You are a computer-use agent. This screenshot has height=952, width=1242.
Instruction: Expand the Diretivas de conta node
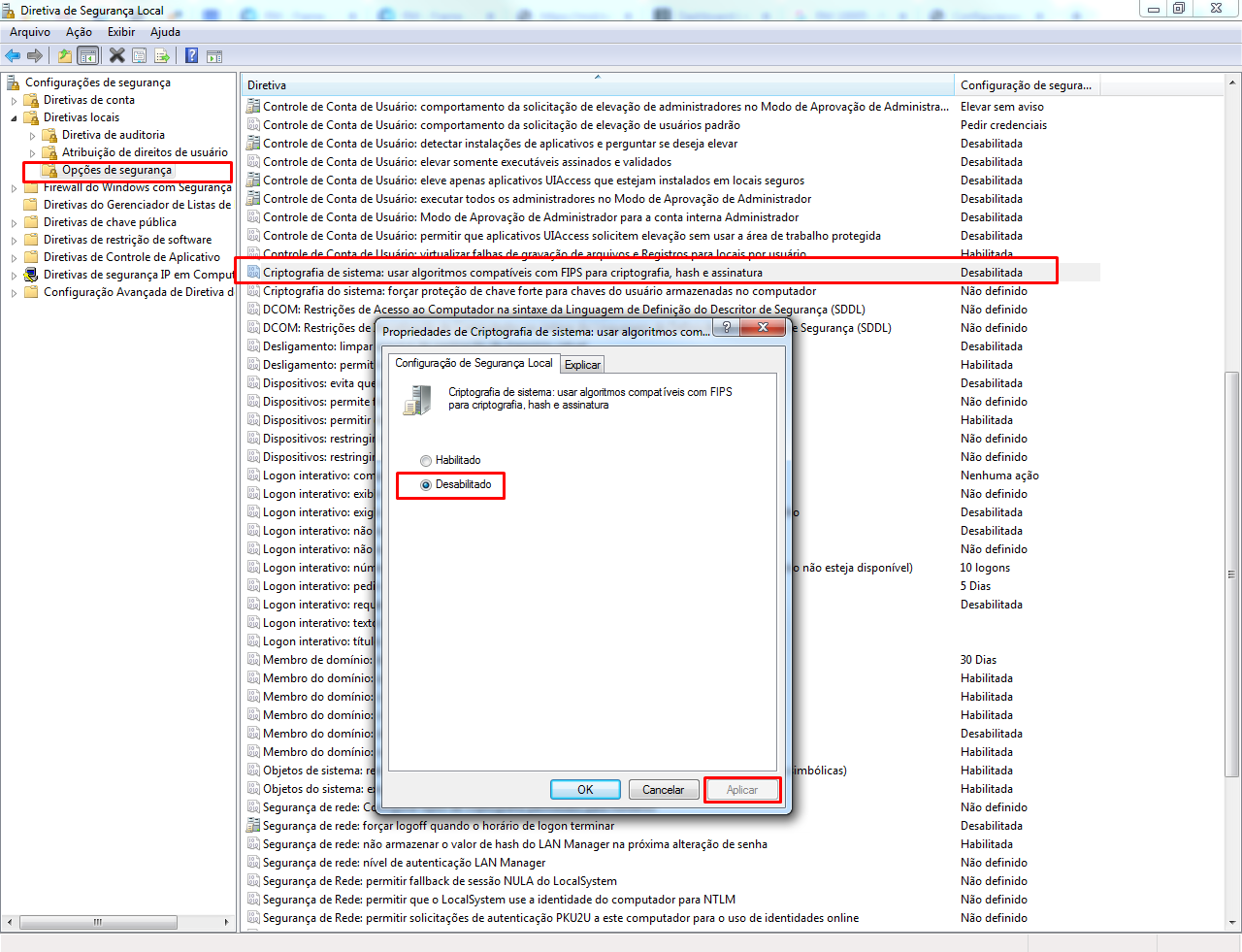pos(14,100)
